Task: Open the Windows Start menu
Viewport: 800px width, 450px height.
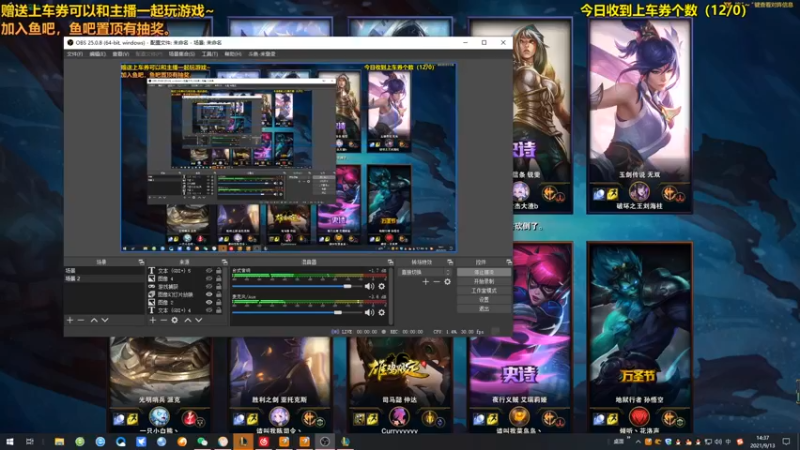Action: (x=9, y=441)
